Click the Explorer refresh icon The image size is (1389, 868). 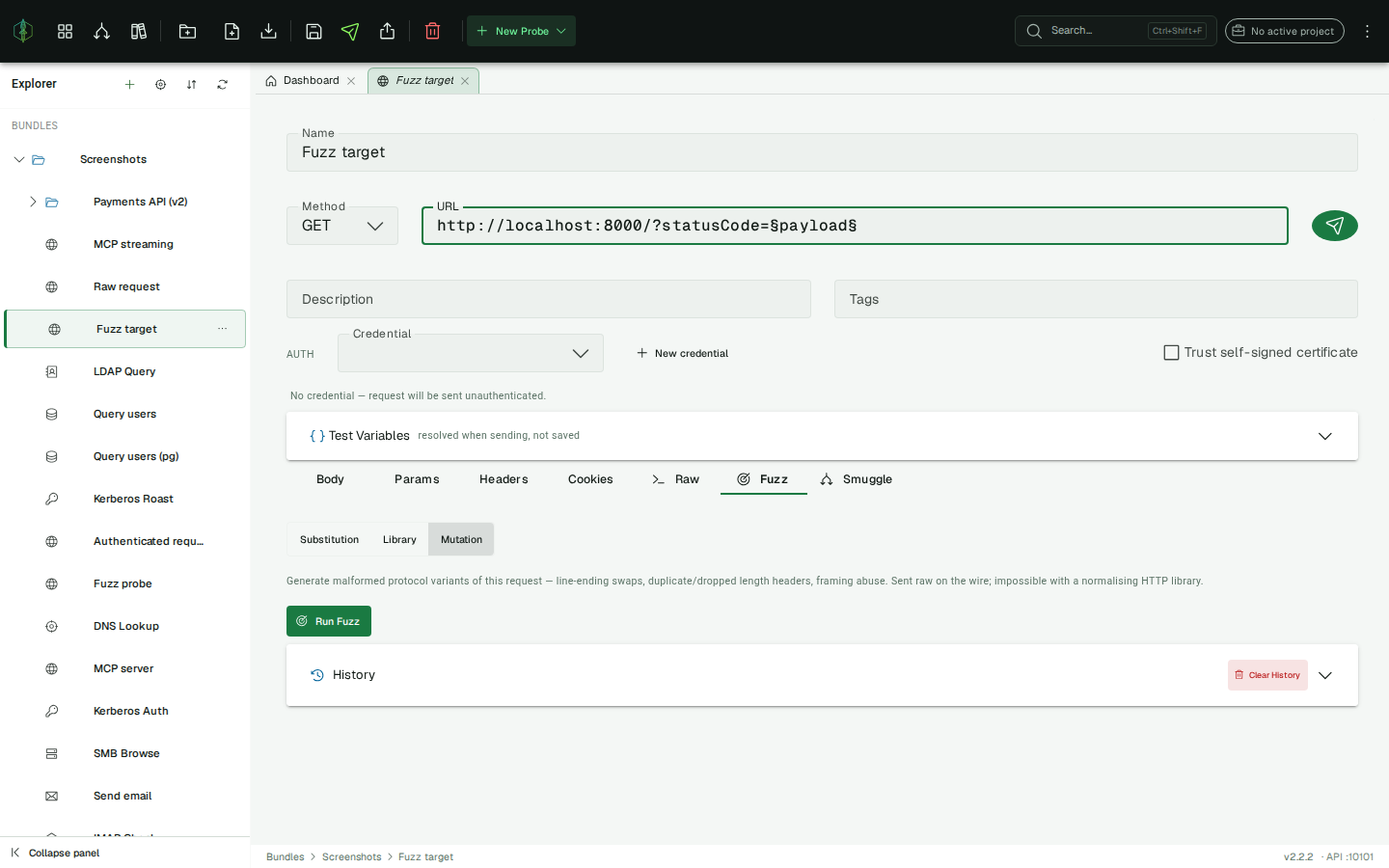tap(222, 84)
